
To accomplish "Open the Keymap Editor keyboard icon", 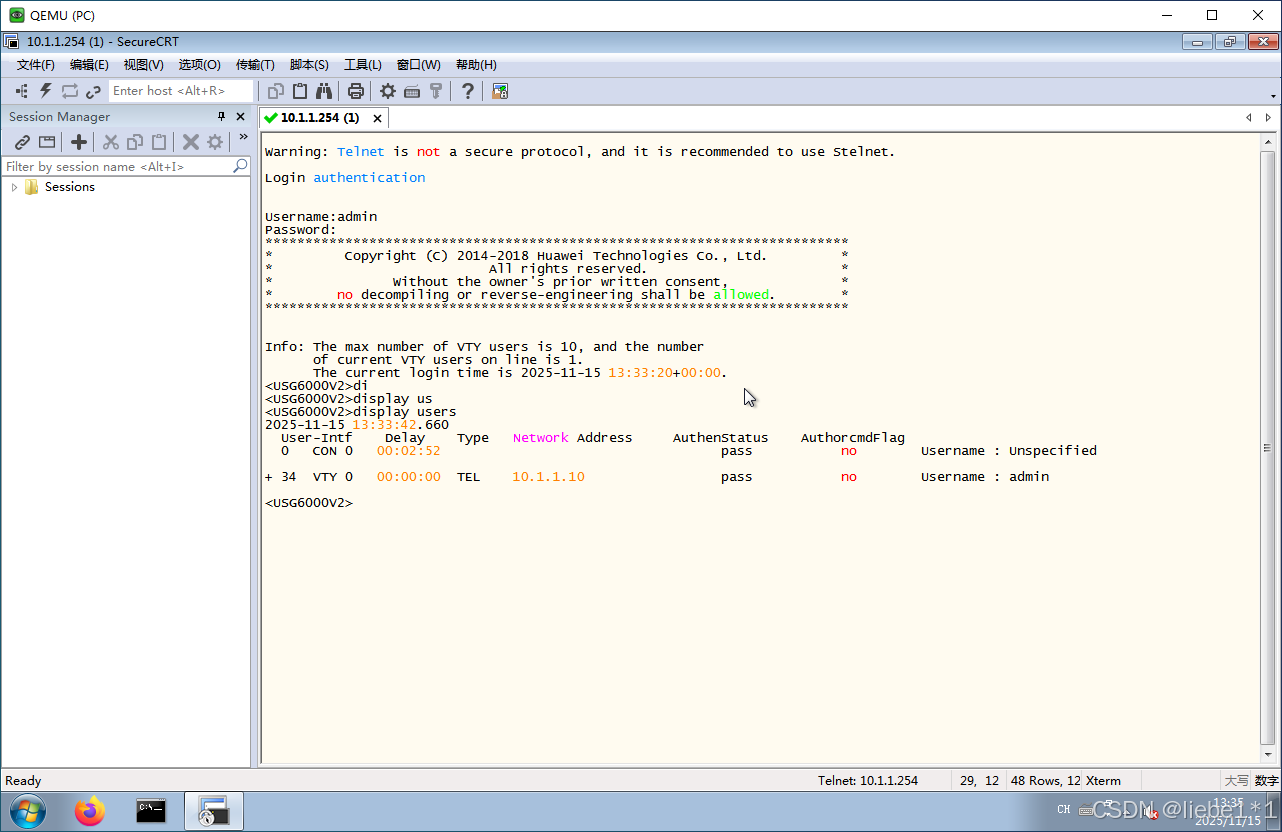I will 412,91.
